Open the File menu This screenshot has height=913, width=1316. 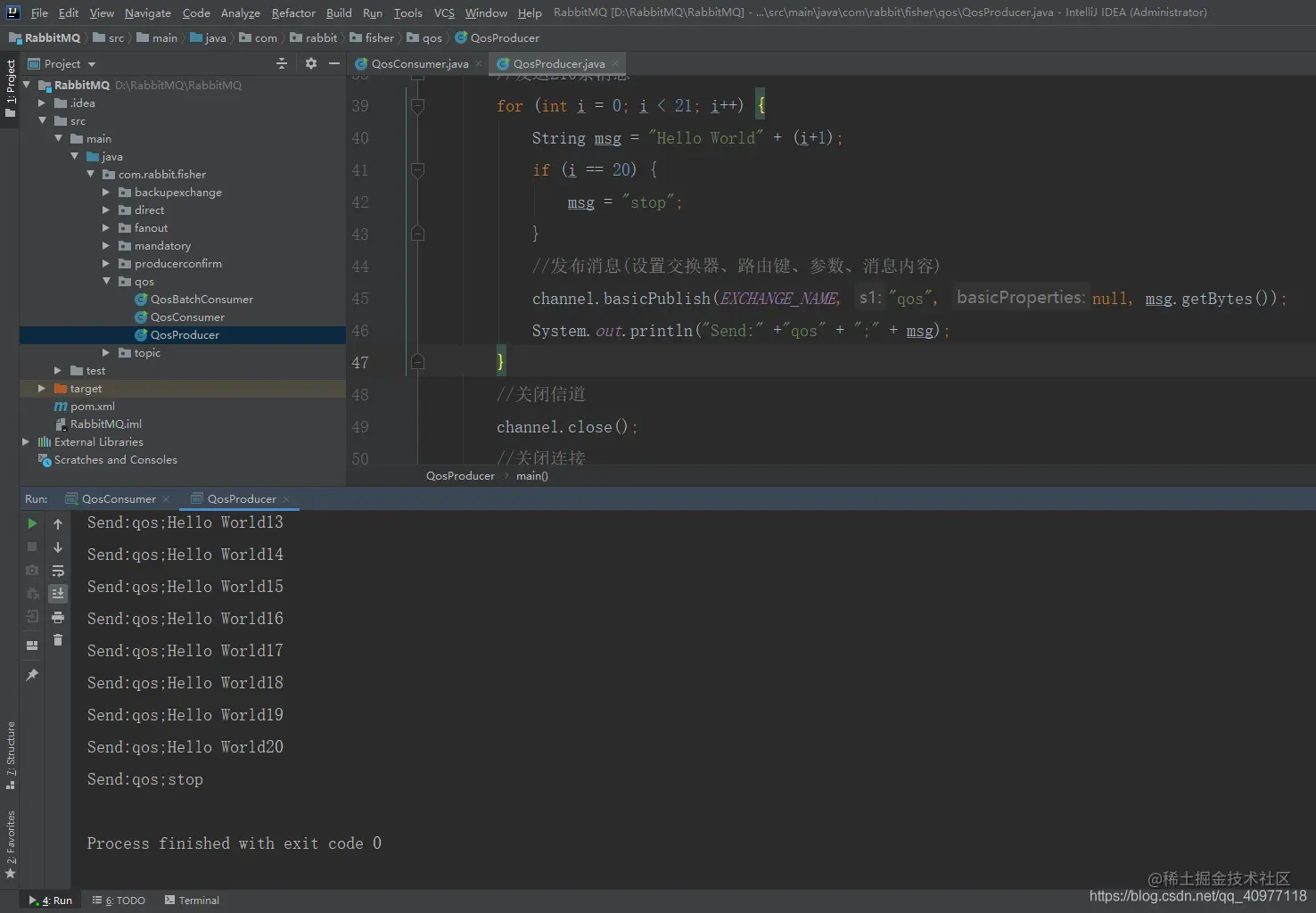coord(39,12)
